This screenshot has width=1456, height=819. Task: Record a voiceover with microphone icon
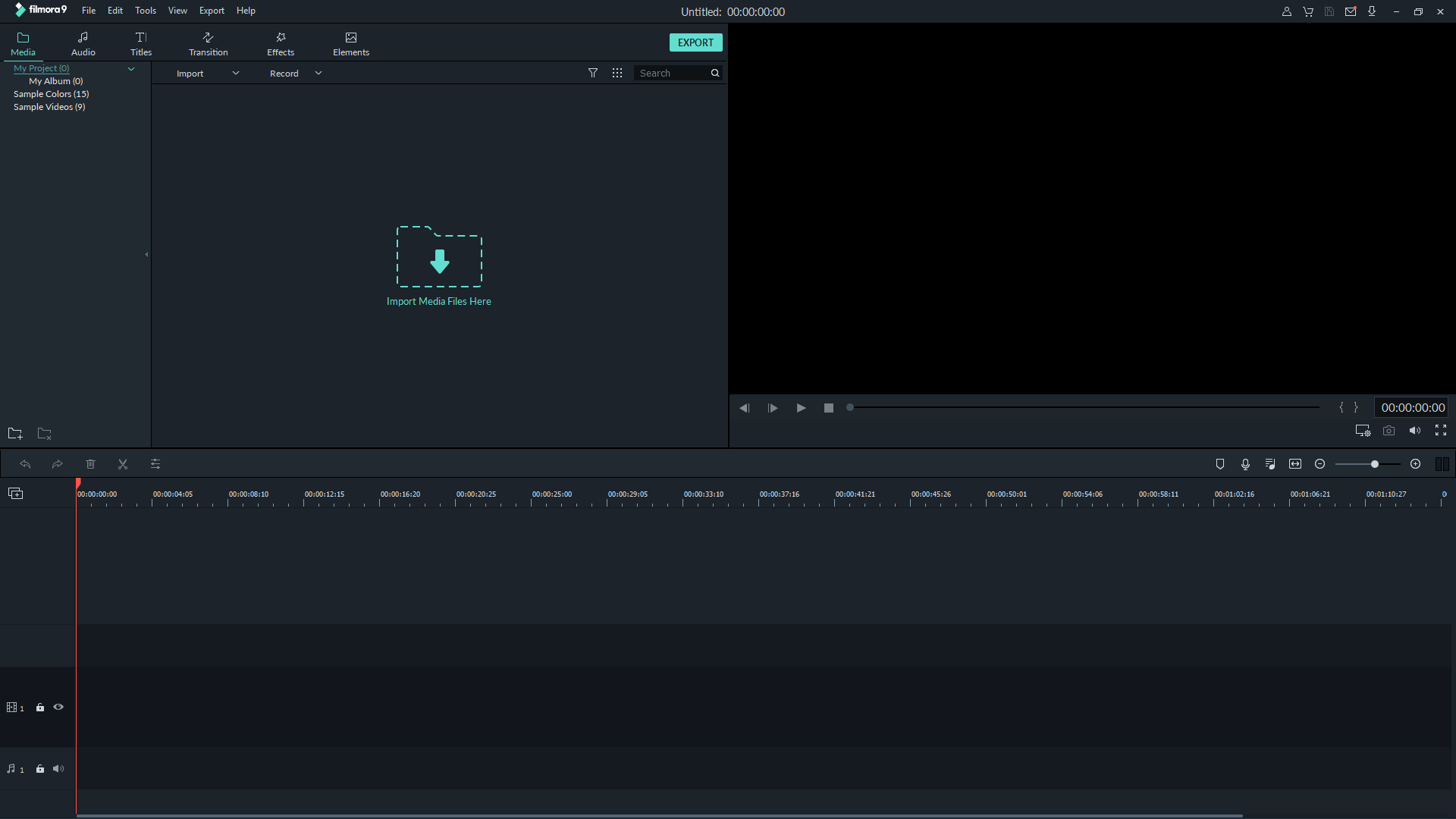(x=1245, y=464)
